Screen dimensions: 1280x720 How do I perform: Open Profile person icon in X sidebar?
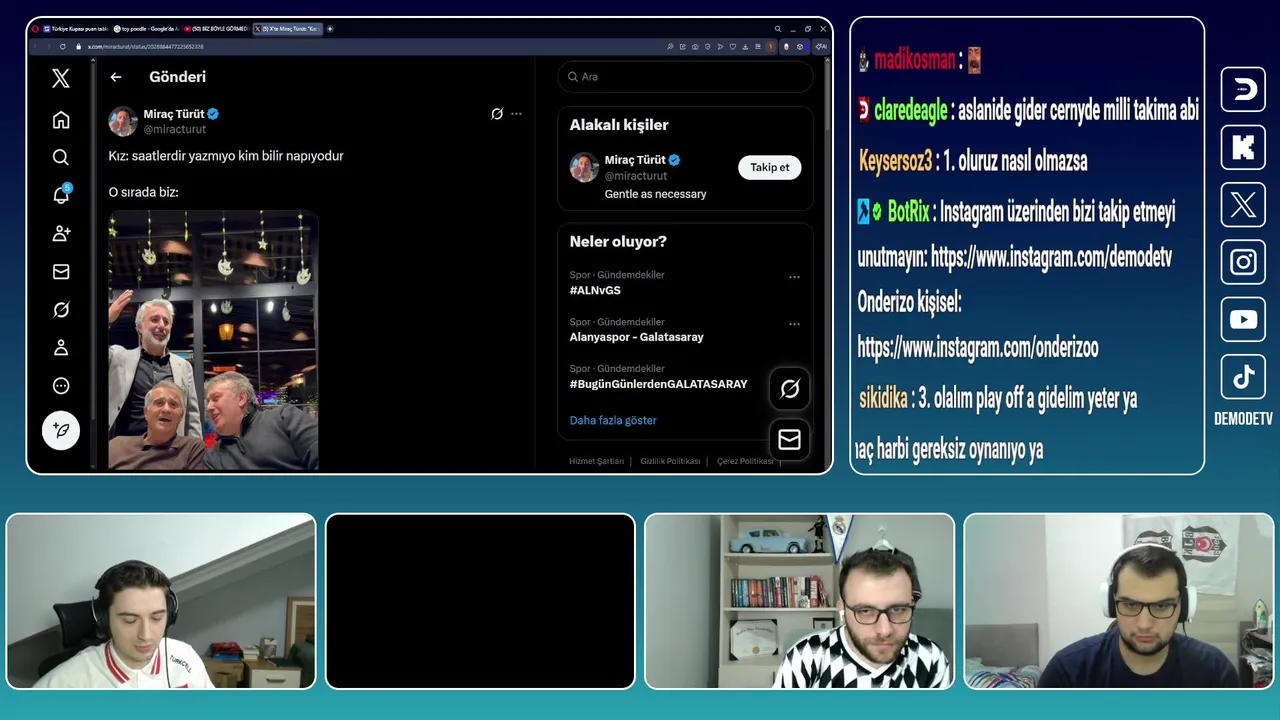pyautogui.click(x=61, y=348)
